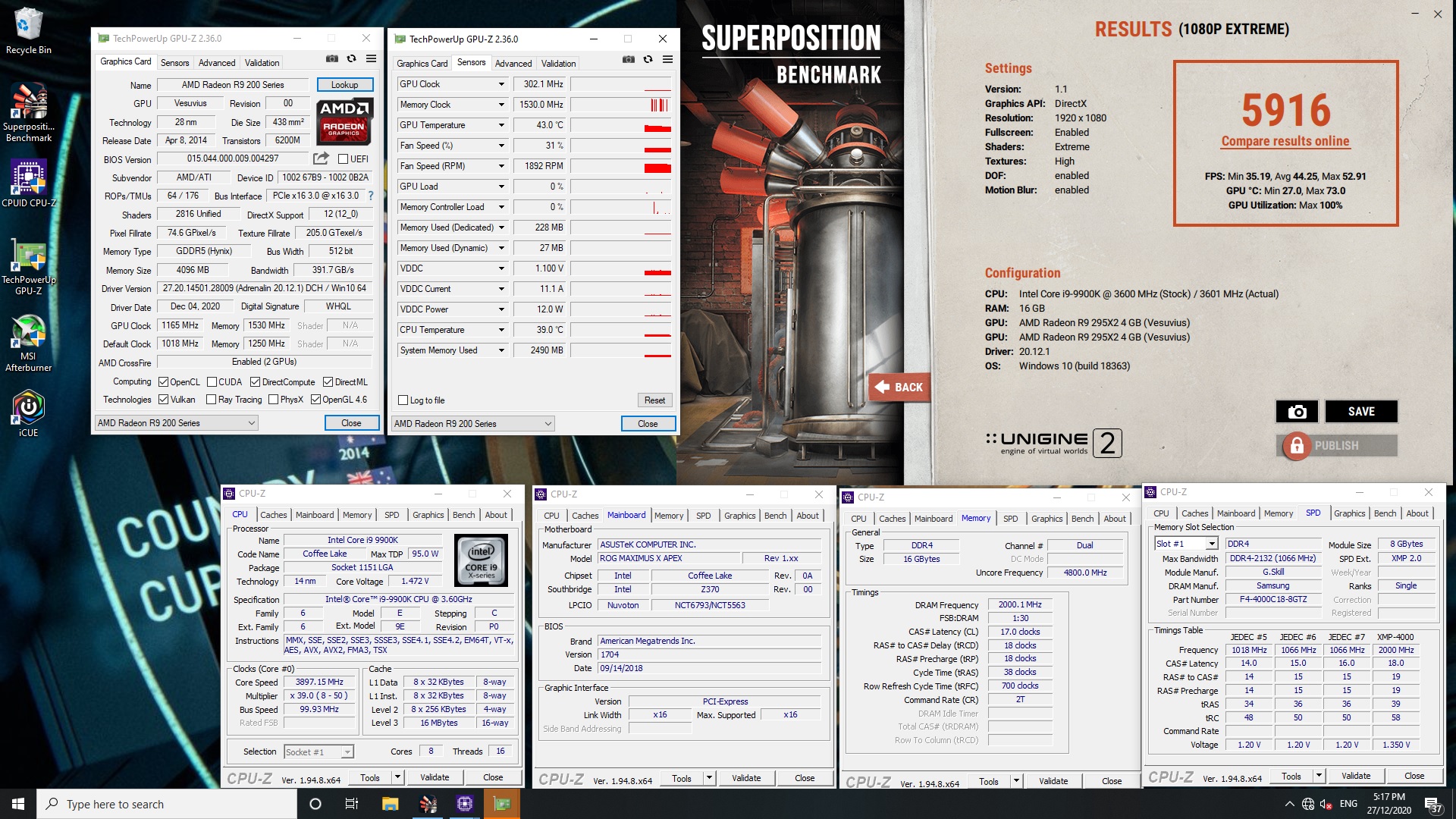Toggle the PhysX checkbox
This screenshot has width=1456, height=819.
tap(273, 400)
